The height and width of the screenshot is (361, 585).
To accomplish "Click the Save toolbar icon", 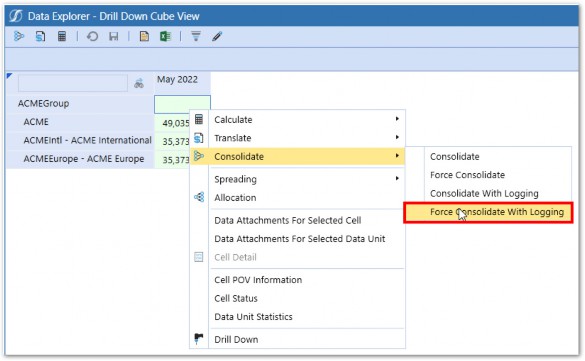I will point(113,36).
